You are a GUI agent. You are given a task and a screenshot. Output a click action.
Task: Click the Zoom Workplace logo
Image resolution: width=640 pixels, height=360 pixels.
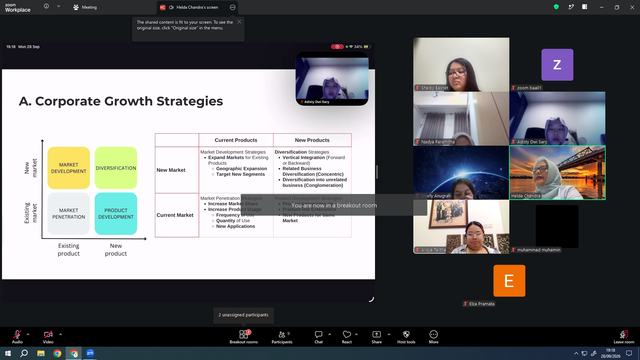coord(18,8)
